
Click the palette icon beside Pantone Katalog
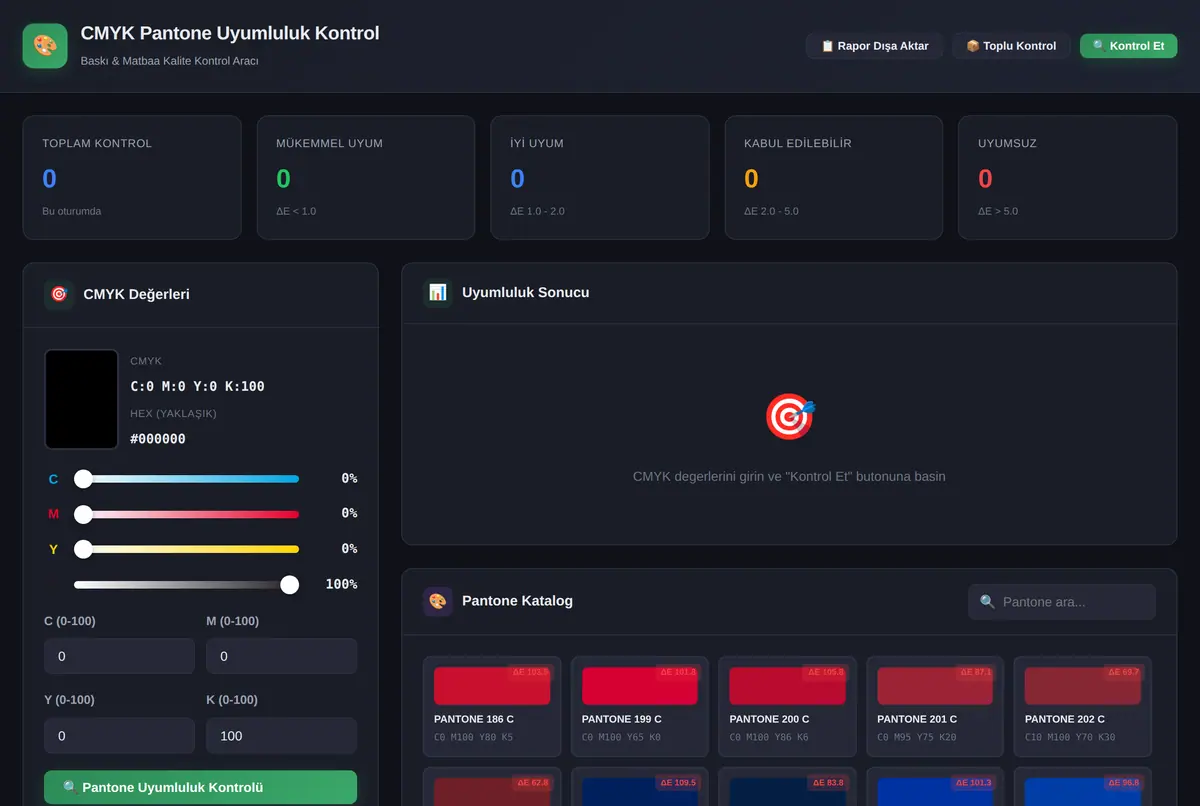tap(437, 601)
